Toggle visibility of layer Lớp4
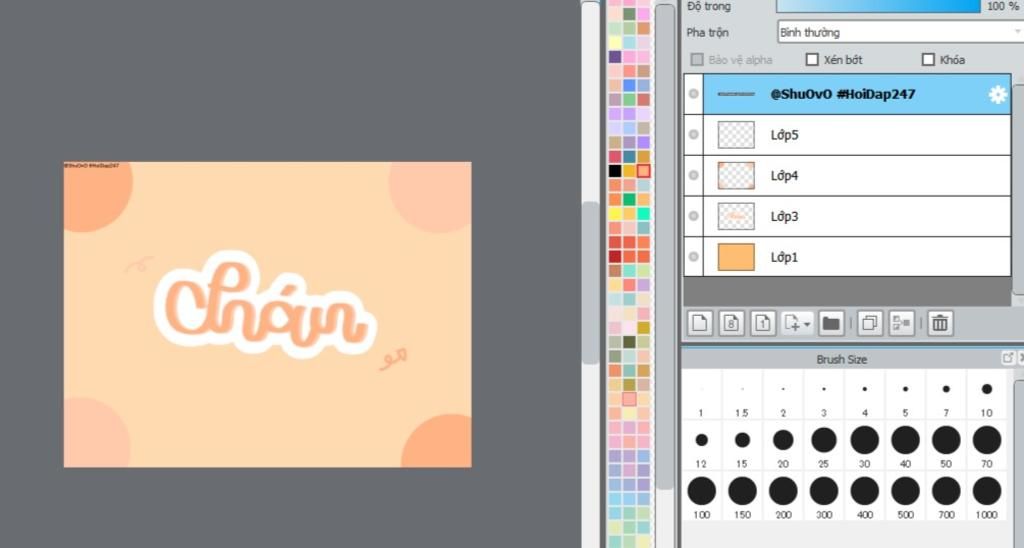The image size is (1024, 548). click(x=694, y=175)
